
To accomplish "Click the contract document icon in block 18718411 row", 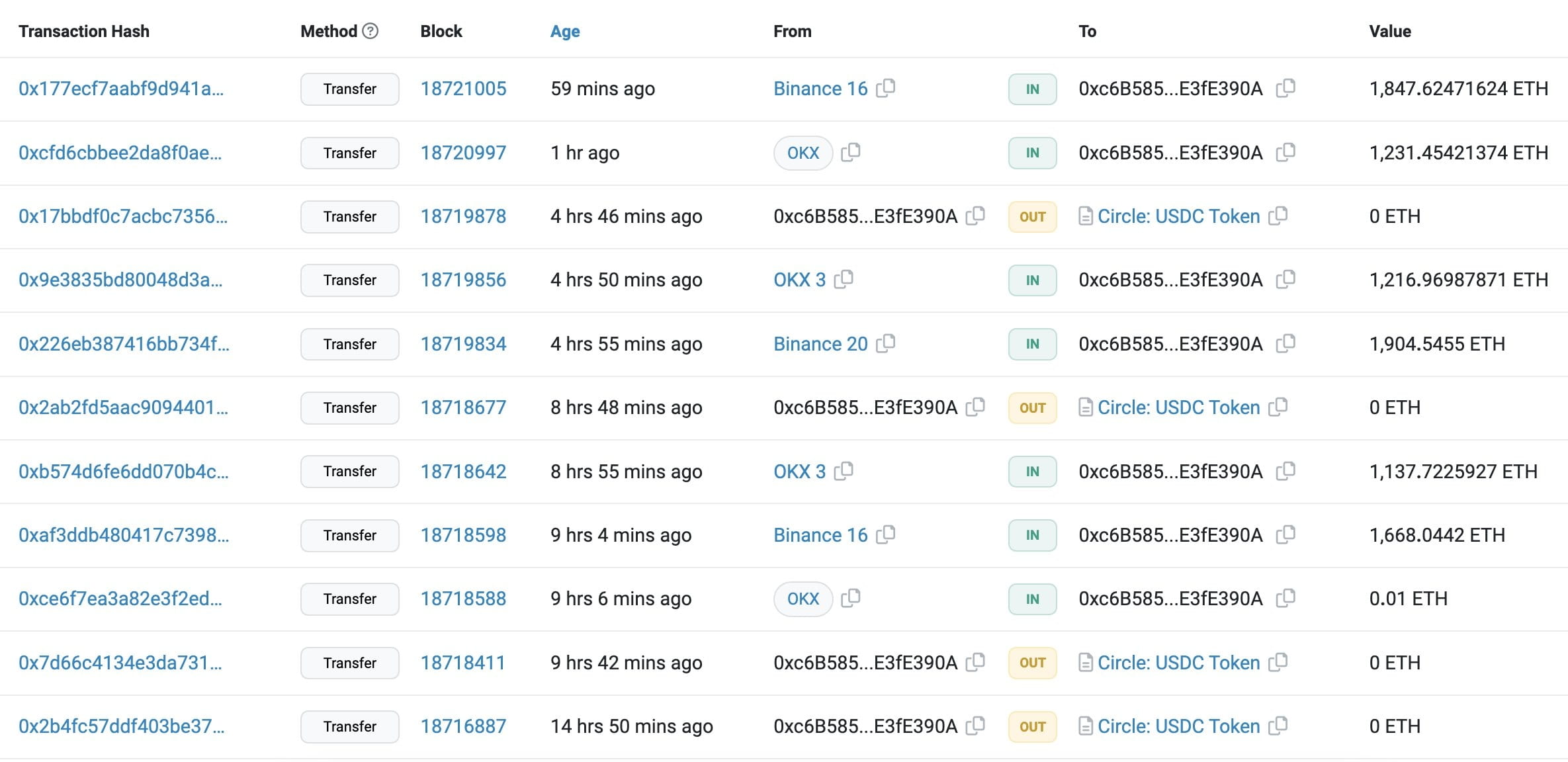I will 1085,662.
